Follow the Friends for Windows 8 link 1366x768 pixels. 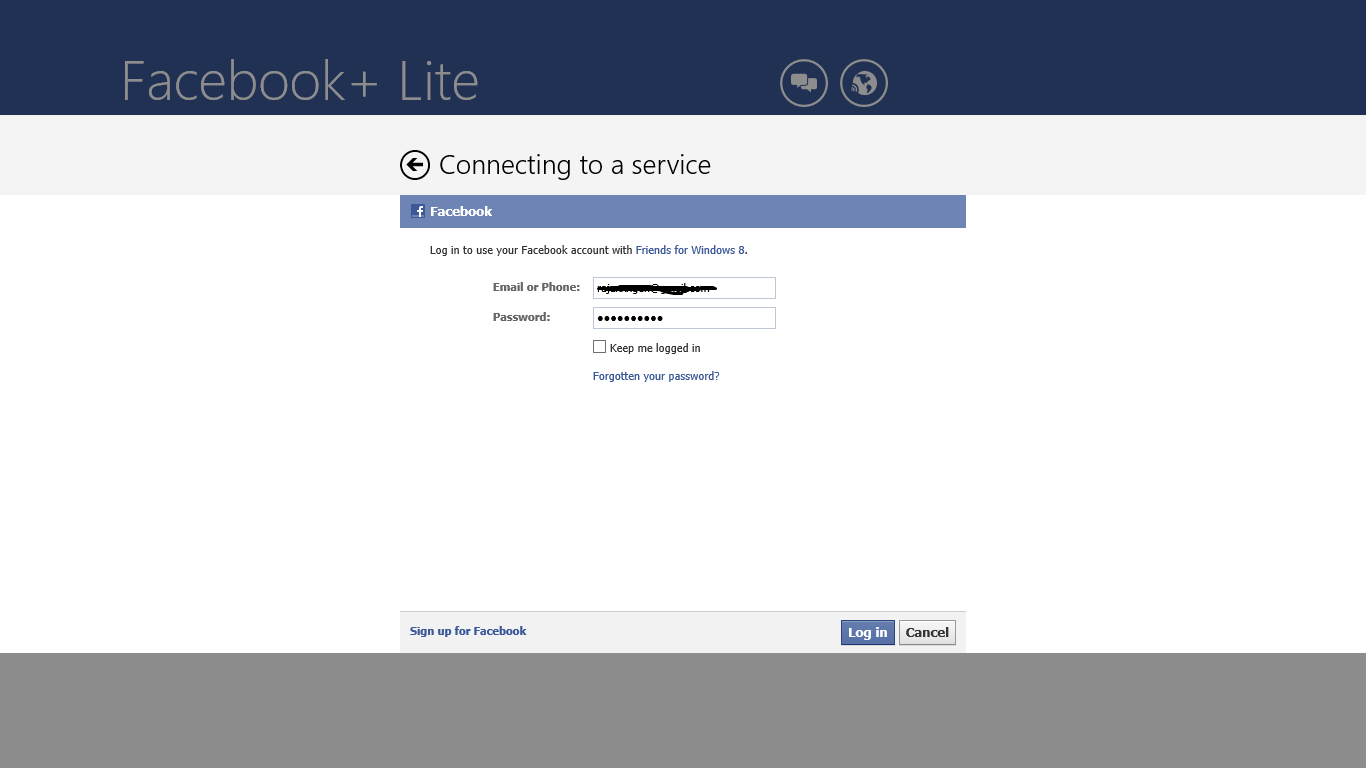690,250
